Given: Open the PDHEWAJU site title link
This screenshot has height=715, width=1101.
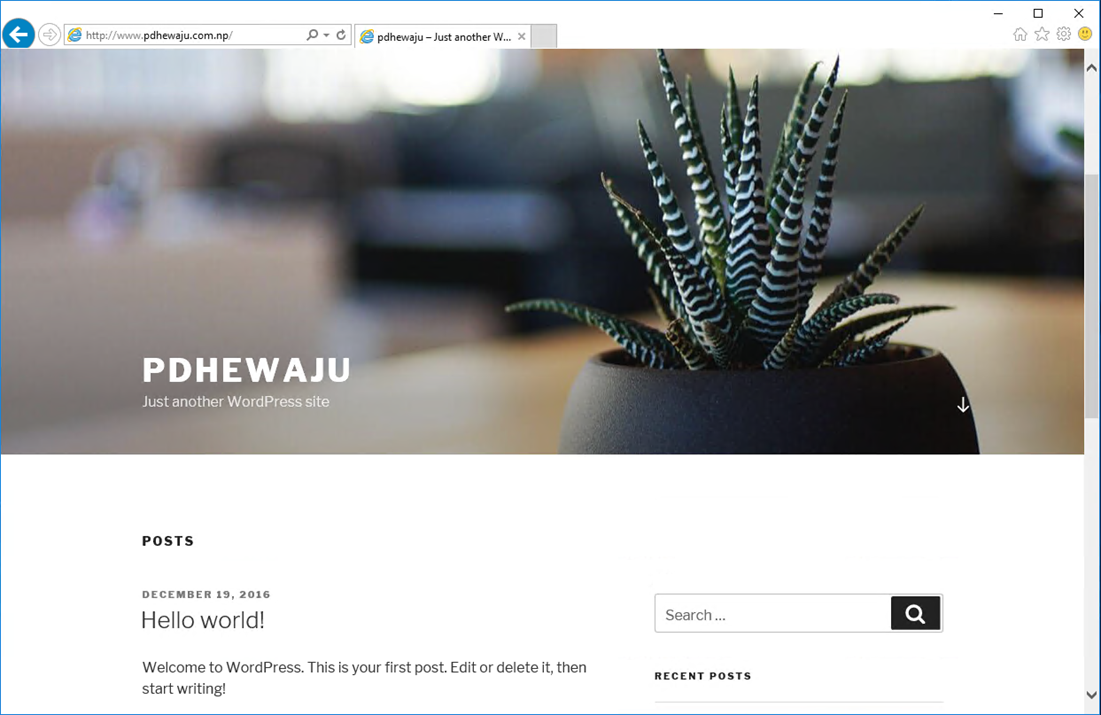Looking at the screenshot, I should (246, 370).
